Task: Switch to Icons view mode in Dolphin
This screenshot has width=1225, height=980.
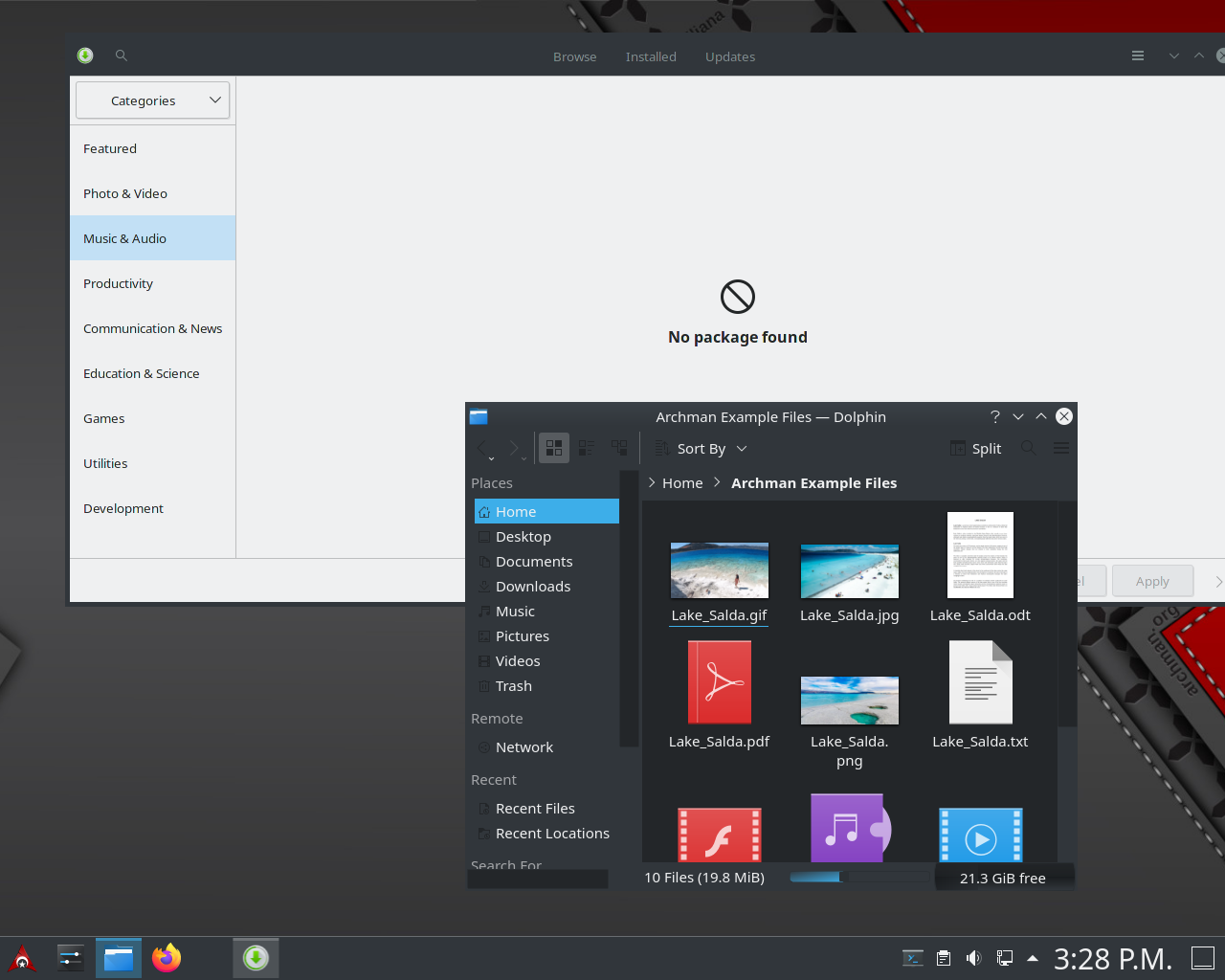Action: [554, 448]
